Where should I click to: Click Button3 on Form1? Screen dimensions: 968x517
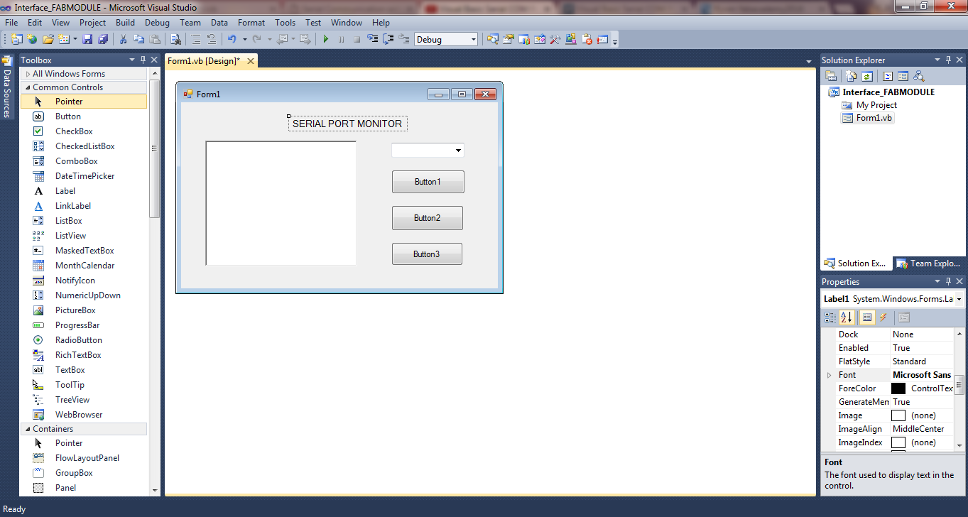coord(427,254)
